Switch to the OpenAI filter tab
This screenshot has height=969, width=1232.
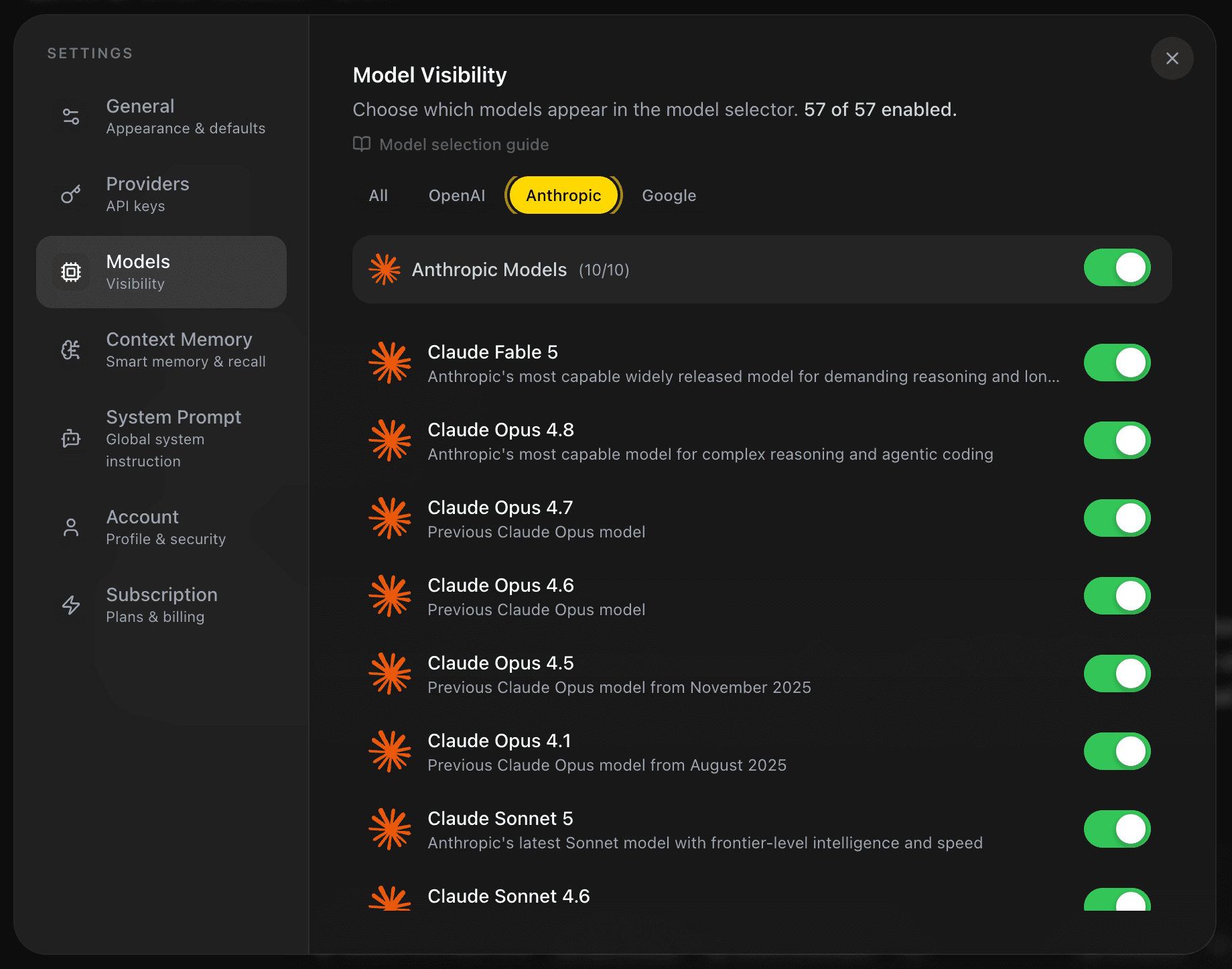click(x=457, y=195)
